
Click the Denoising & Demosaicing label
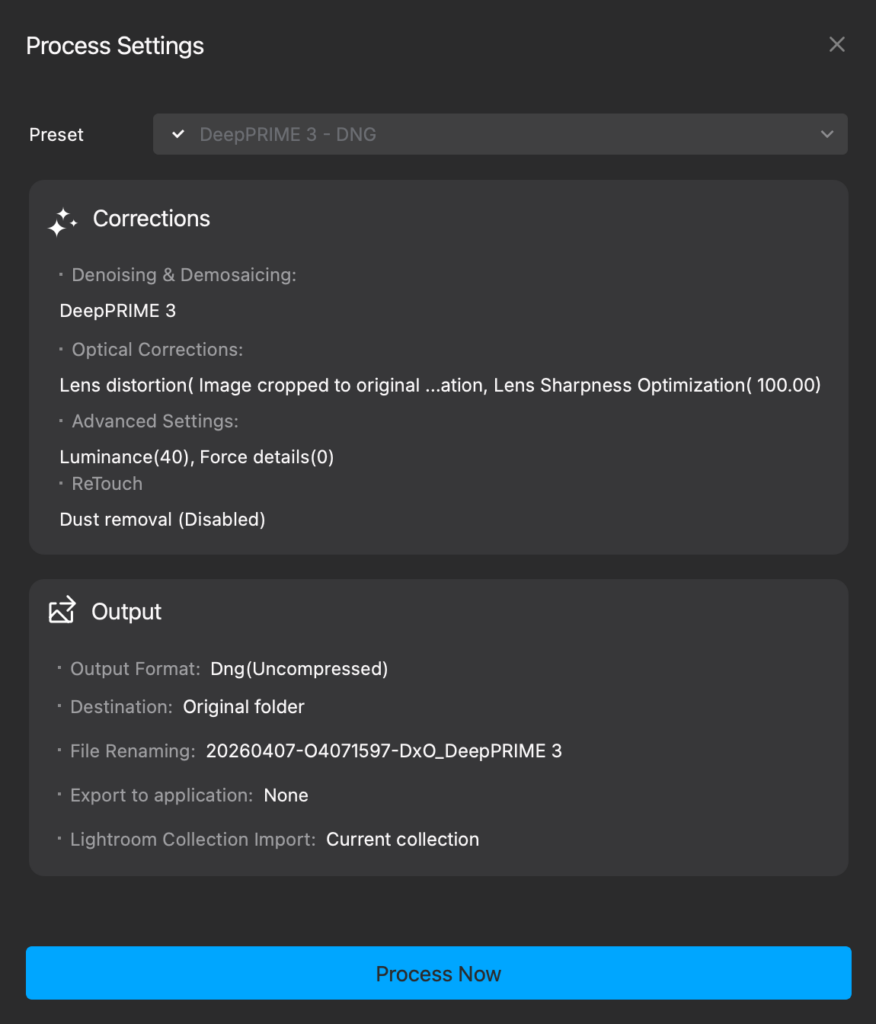click(x=184, y=275)
